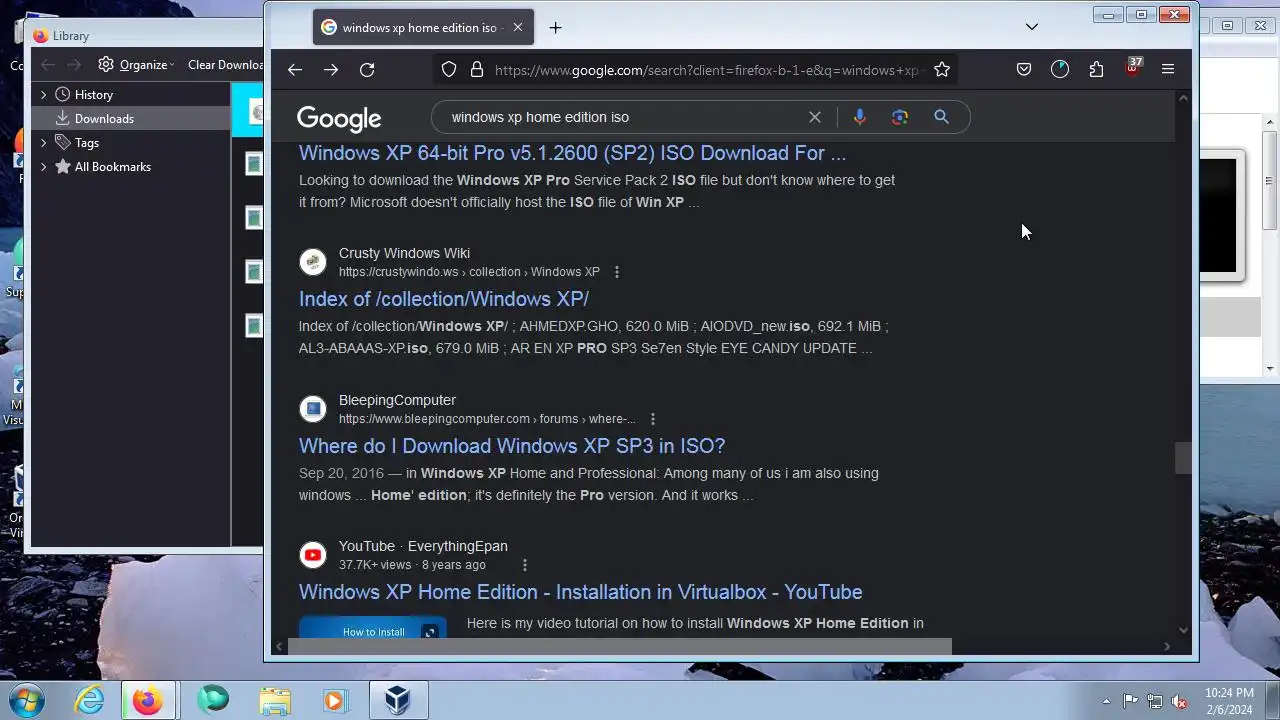Viewport: 1280px width, 720px height.
Task: Open new tab with plus button
Action: [x=555, y=28]
